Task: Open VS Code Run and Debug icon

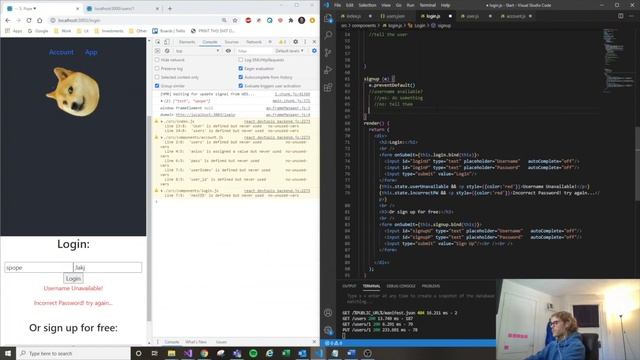Action: coord(328,70)
